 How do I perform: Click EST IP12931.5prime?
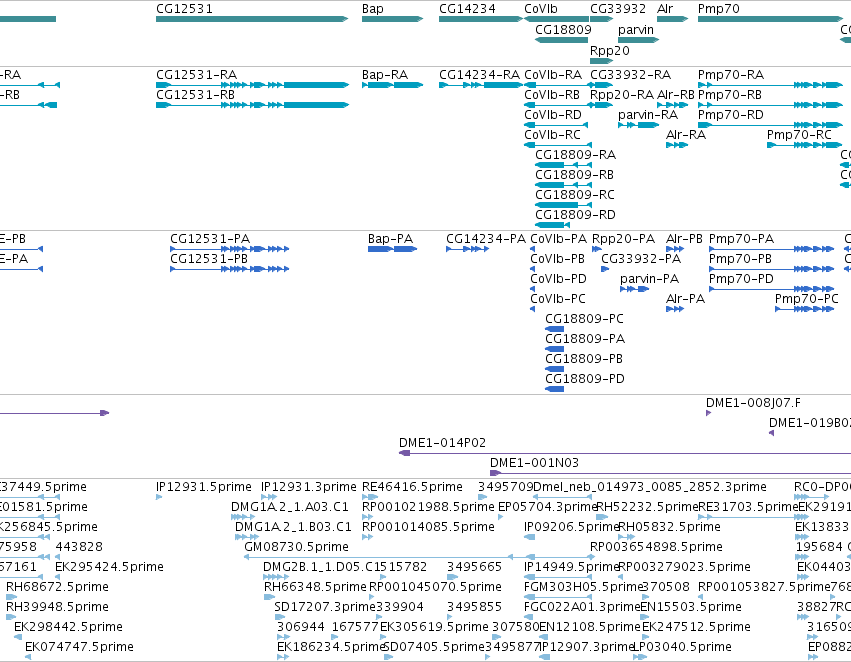tap(204, 487)
